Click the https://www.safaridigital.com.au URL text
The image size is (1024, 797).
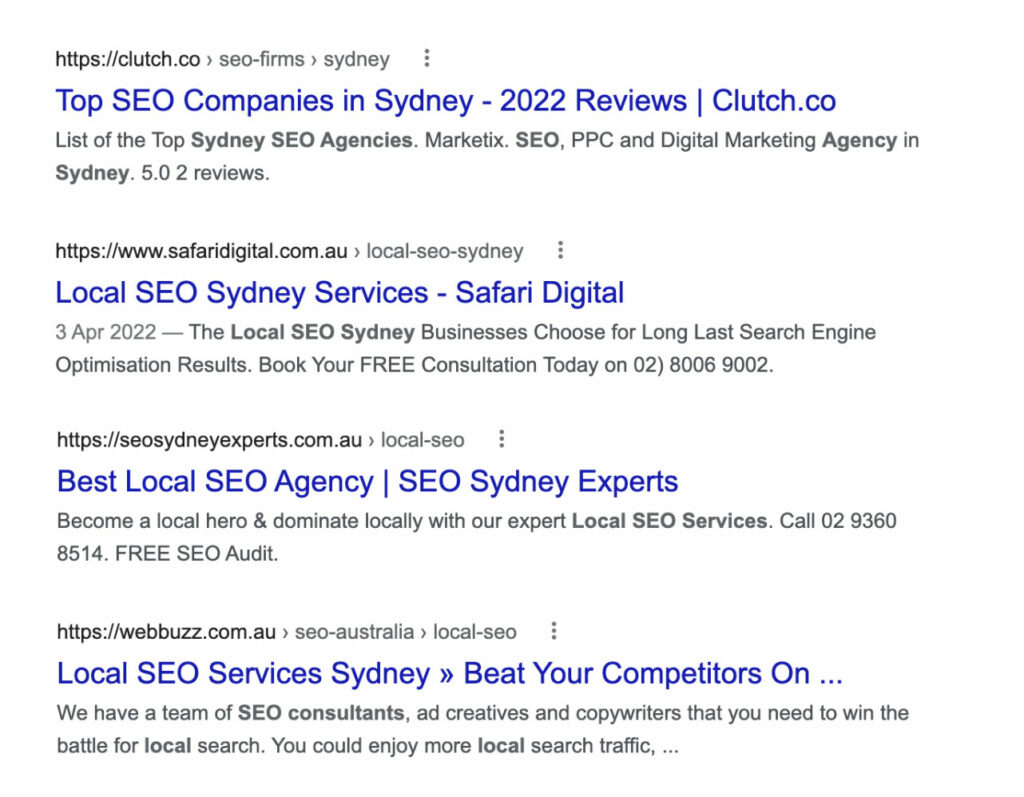[x=201, y=251]
